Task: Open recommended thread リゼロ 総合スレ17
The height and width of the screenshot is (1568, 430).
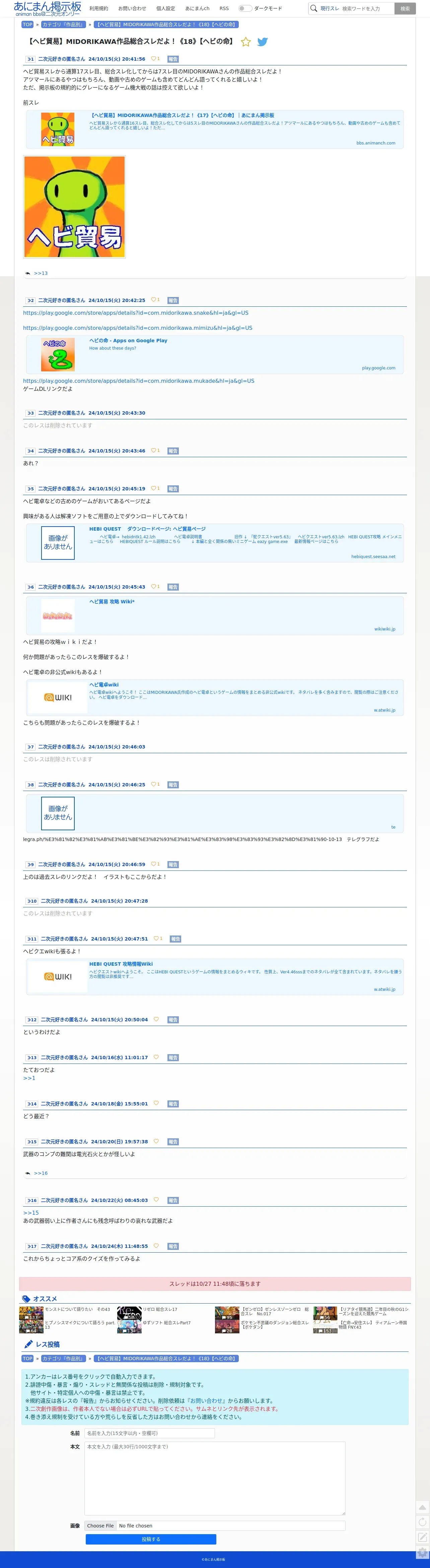Action: click(x=160, y=1309)
